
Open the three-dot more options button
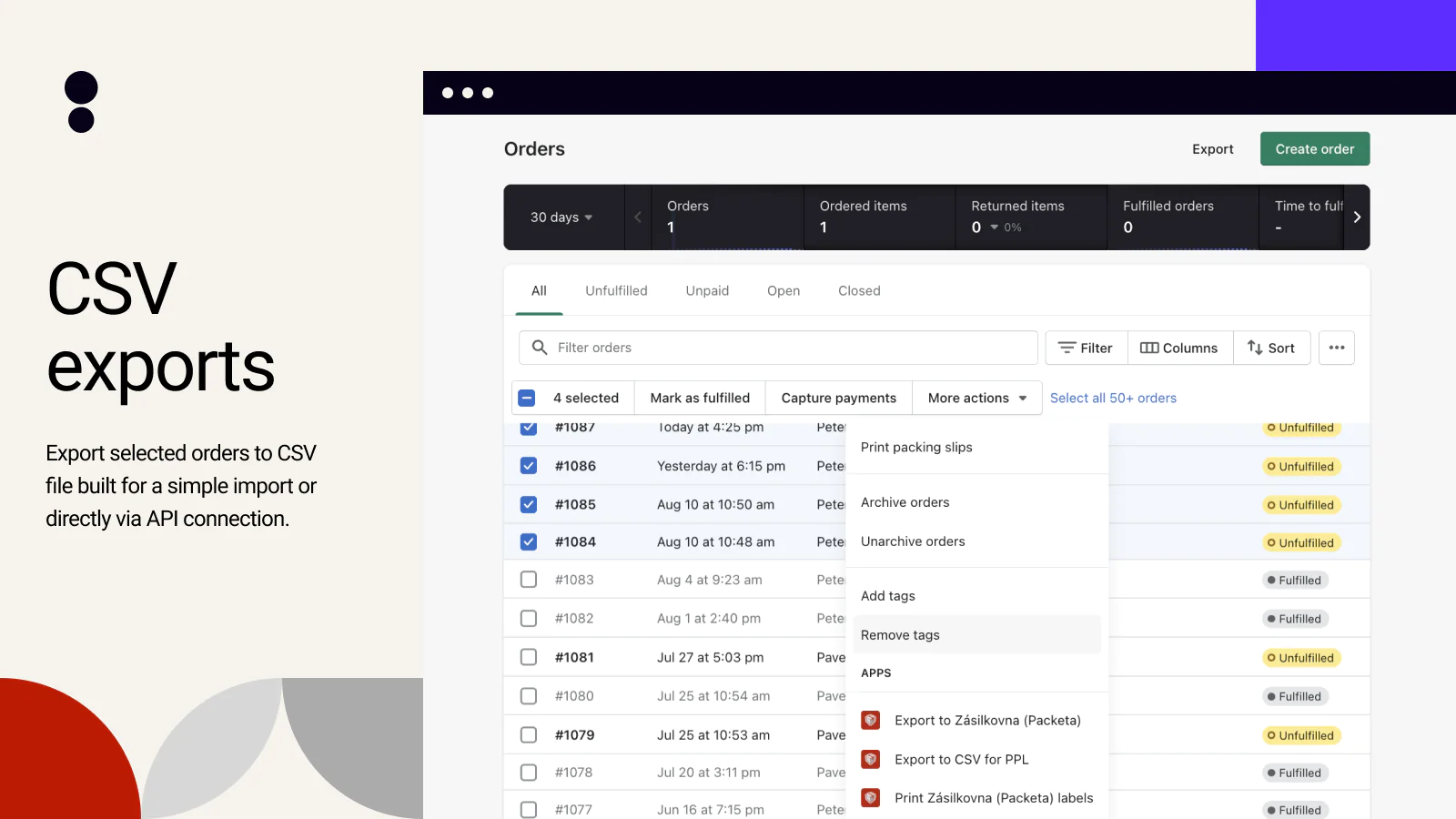click(1336, 348)
